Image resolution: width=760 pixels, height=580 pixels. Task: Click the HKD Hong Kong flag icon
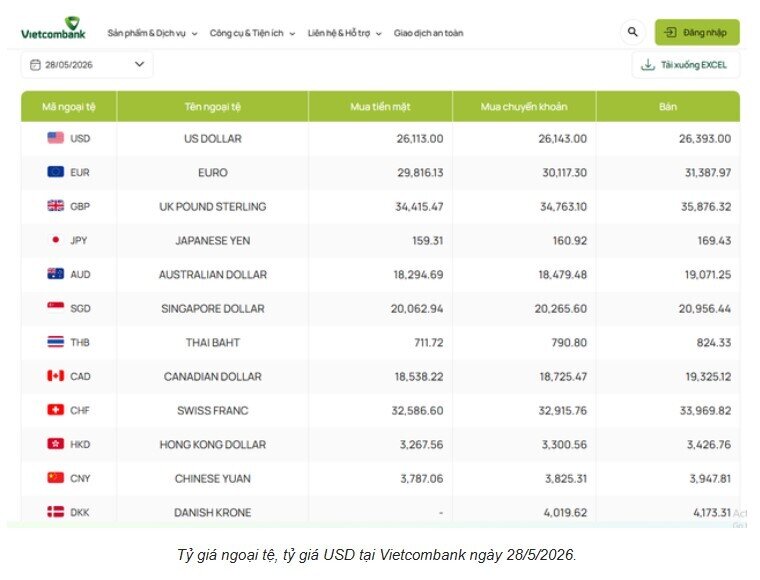tap(56, 444)
